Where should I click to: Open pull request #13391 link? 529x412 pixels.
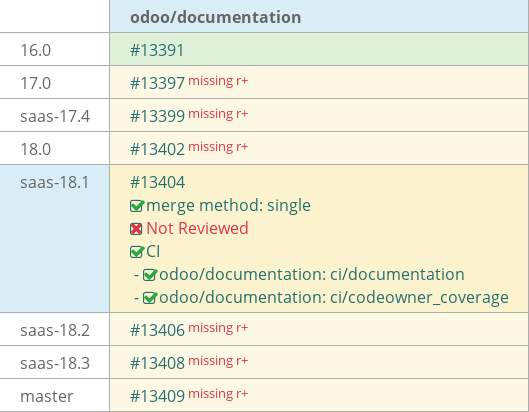pos(157,50)
